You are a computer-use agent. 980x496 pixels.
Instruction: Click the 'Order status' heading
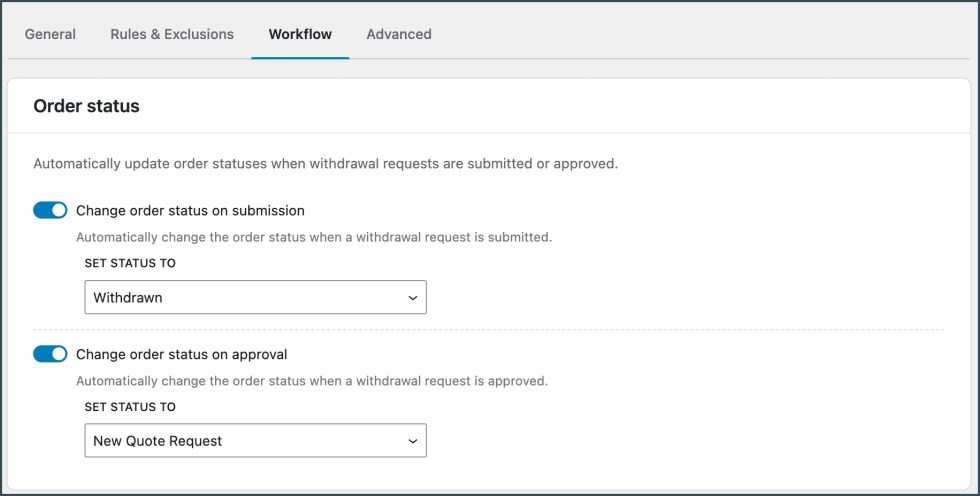(86, 106)
